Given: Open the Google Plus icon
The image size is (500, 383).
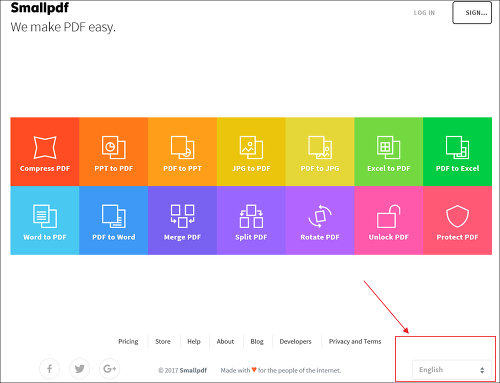Looking at the screenshot, I should [x=109, y=369].
